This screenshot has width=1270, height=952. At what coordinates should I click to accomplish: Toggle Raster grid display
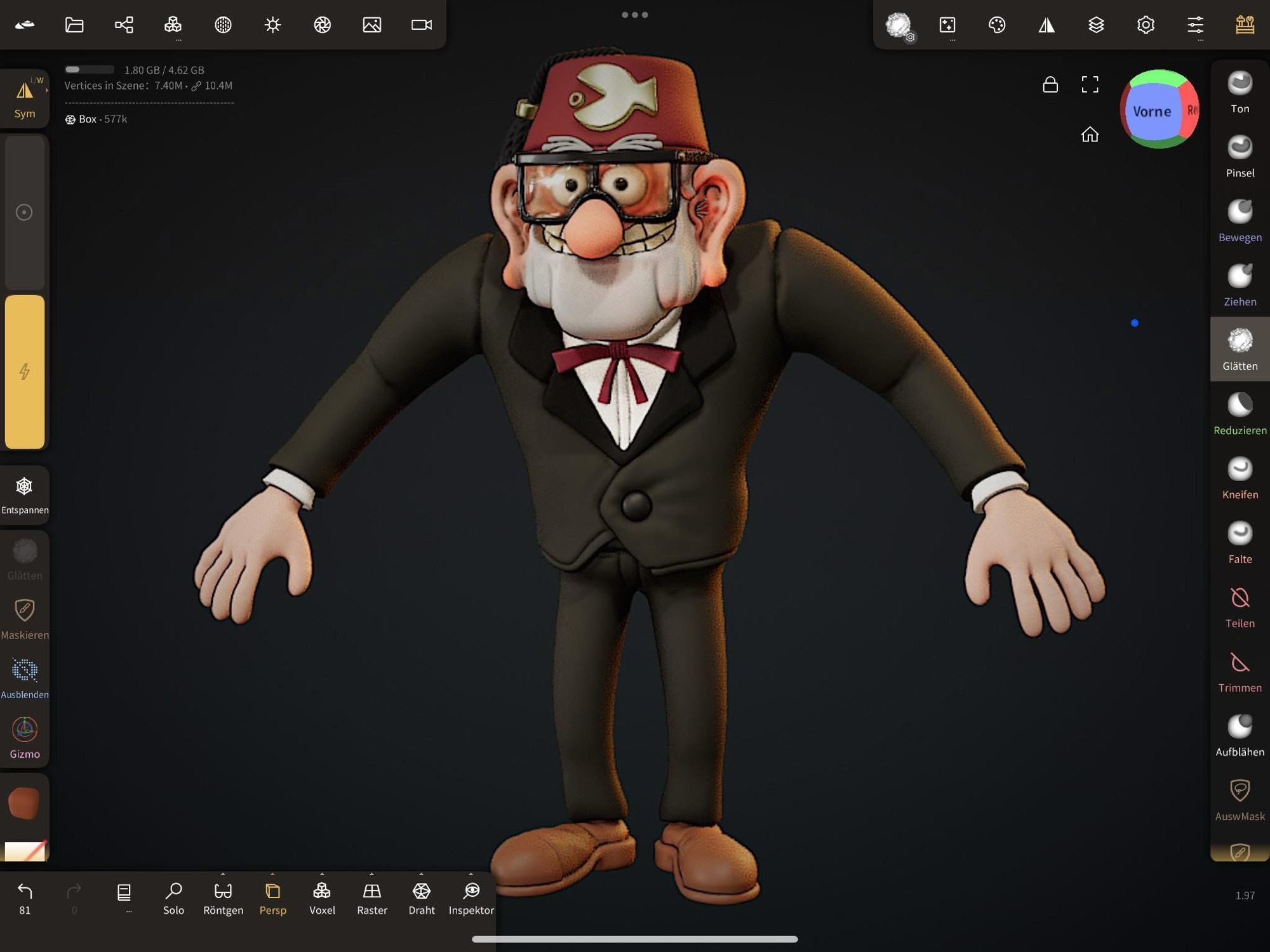pyautogui.click(x=371, y=898)
